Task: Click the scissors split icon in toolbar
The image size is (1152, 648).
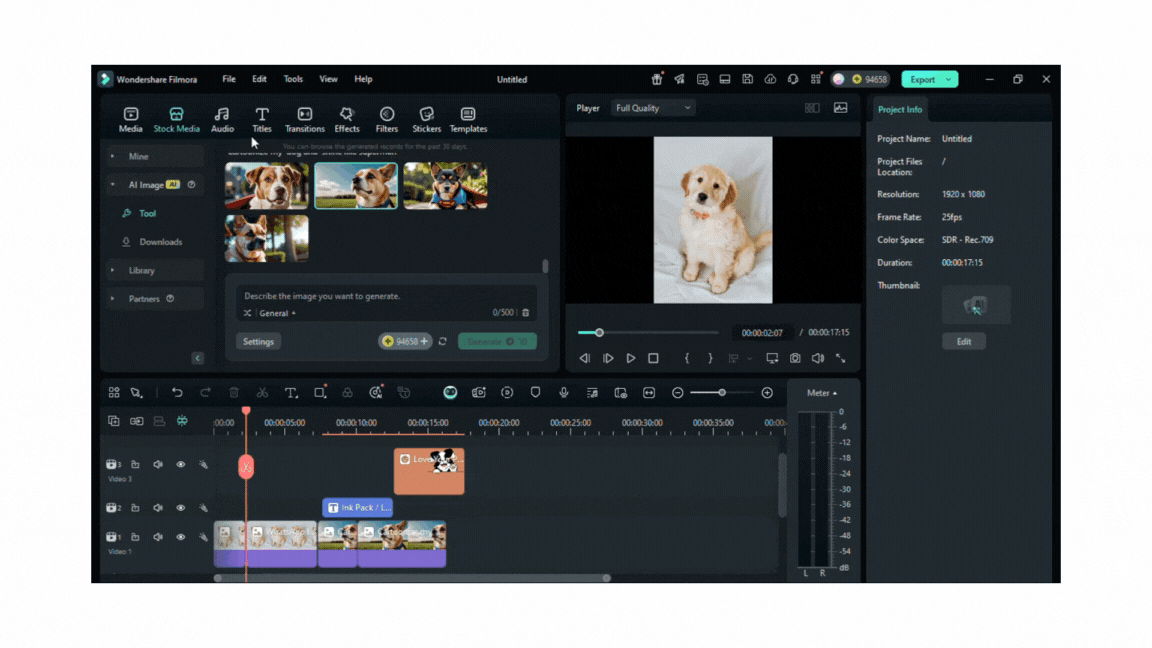Action: pos(262,393)
